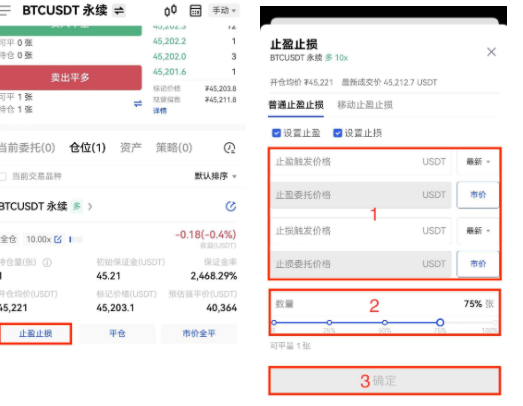
Task: Click the share icon on position card
Action: tap(231, 207)
